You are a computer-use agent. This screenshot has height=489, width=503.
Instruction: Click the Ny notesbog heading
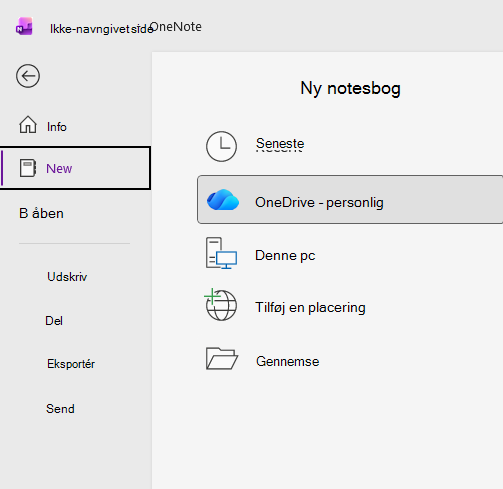pyautogui.click(x=350, y=88)
